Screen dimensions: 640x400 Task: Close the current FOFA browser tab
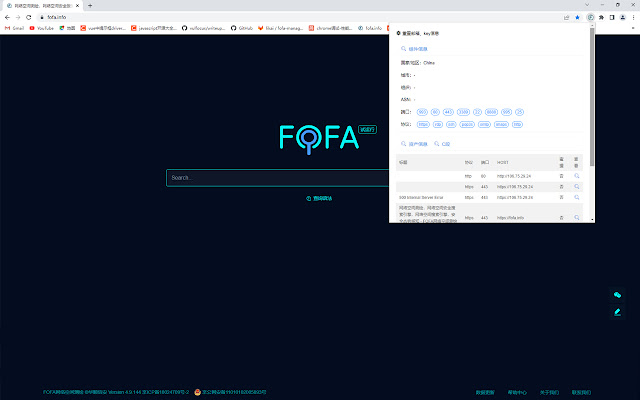[x=78, y=6]
